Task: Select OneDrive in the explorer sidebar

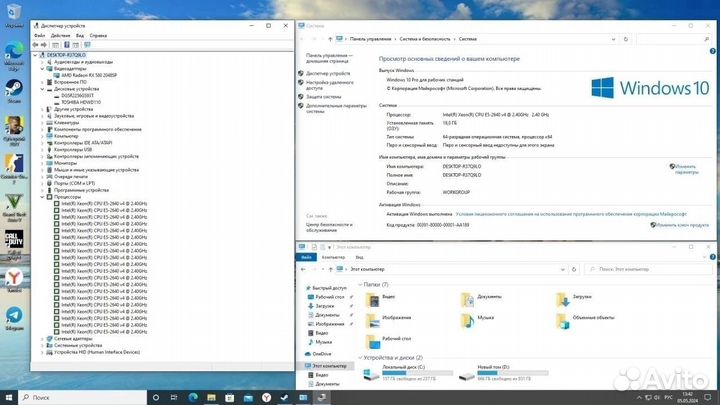Action: pos(321,354)
